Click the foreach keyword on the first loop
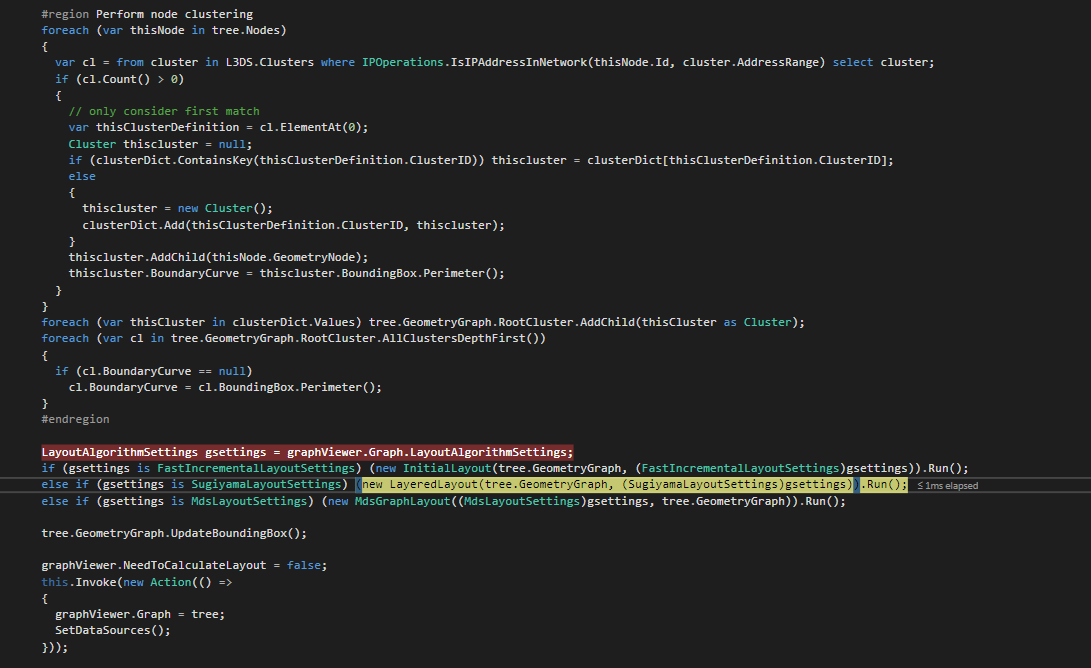Image resolution: width=1091 pixels, height=668 pixels. coord(65,29)
